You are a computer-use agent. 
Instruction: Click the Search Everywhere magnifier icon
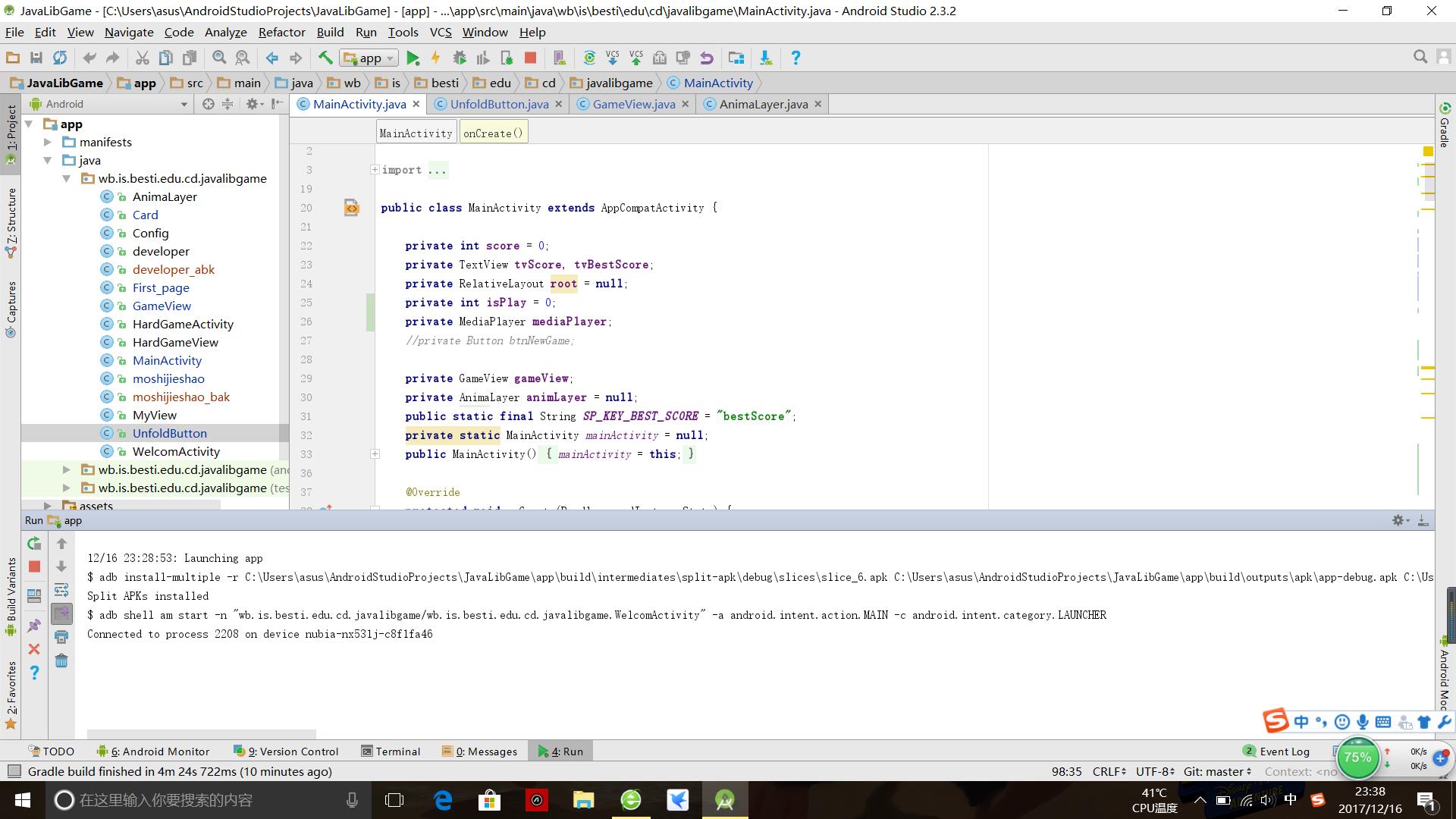(x=1420, y=57)
